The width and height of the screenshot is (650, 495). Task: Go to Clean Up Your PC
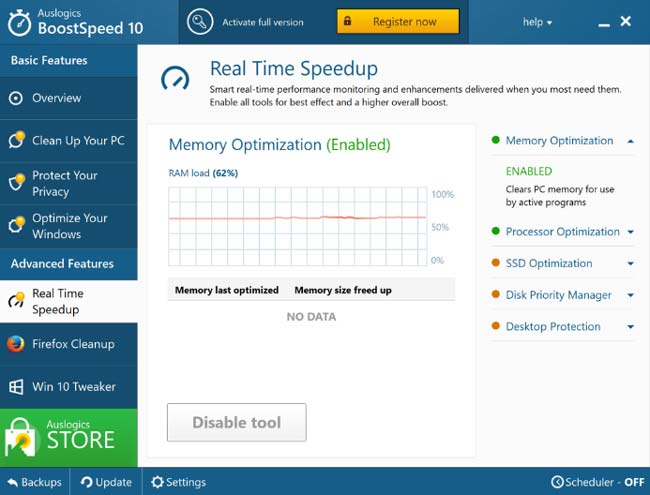68,141
